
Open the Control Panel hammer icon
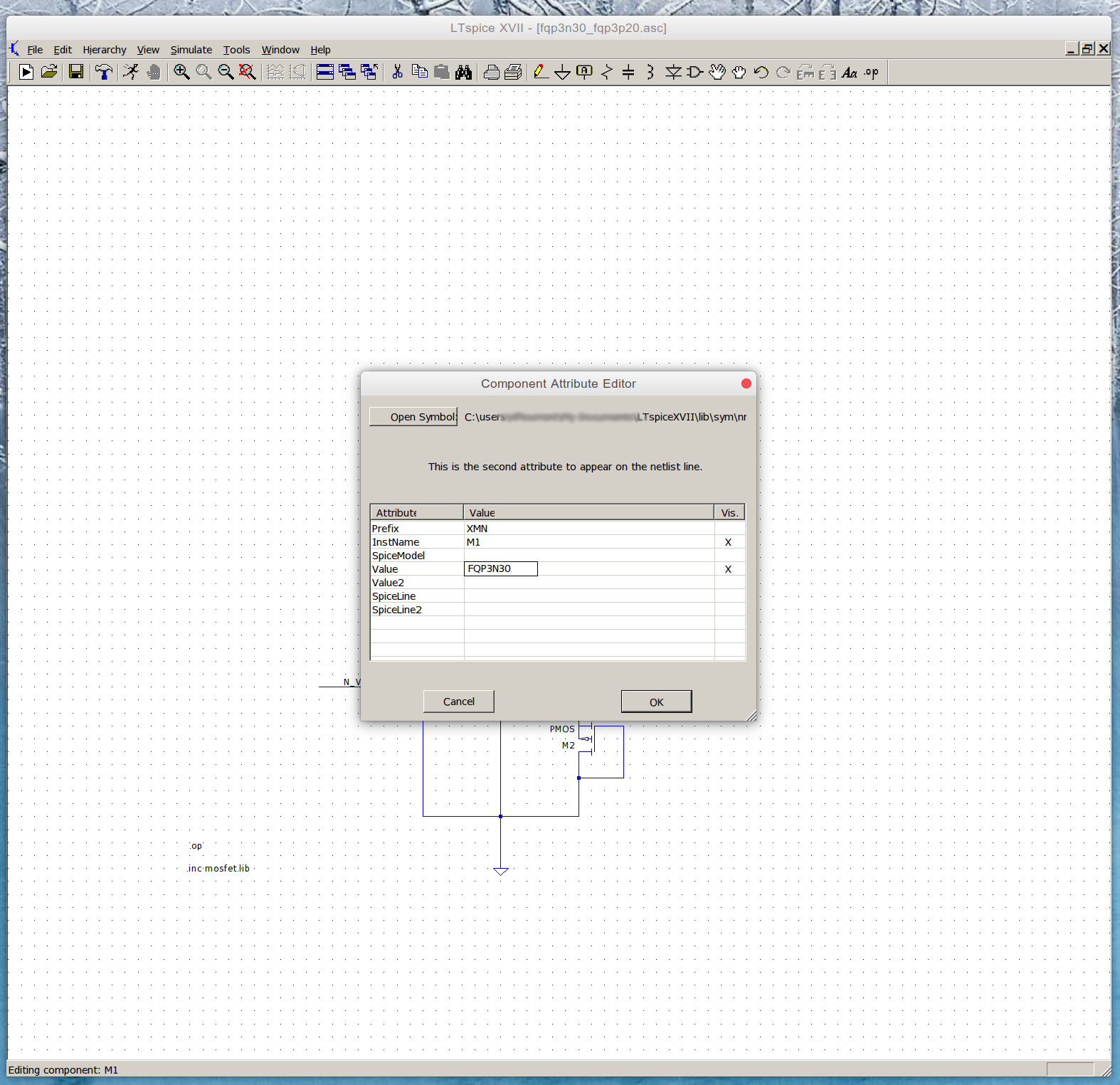104,72
